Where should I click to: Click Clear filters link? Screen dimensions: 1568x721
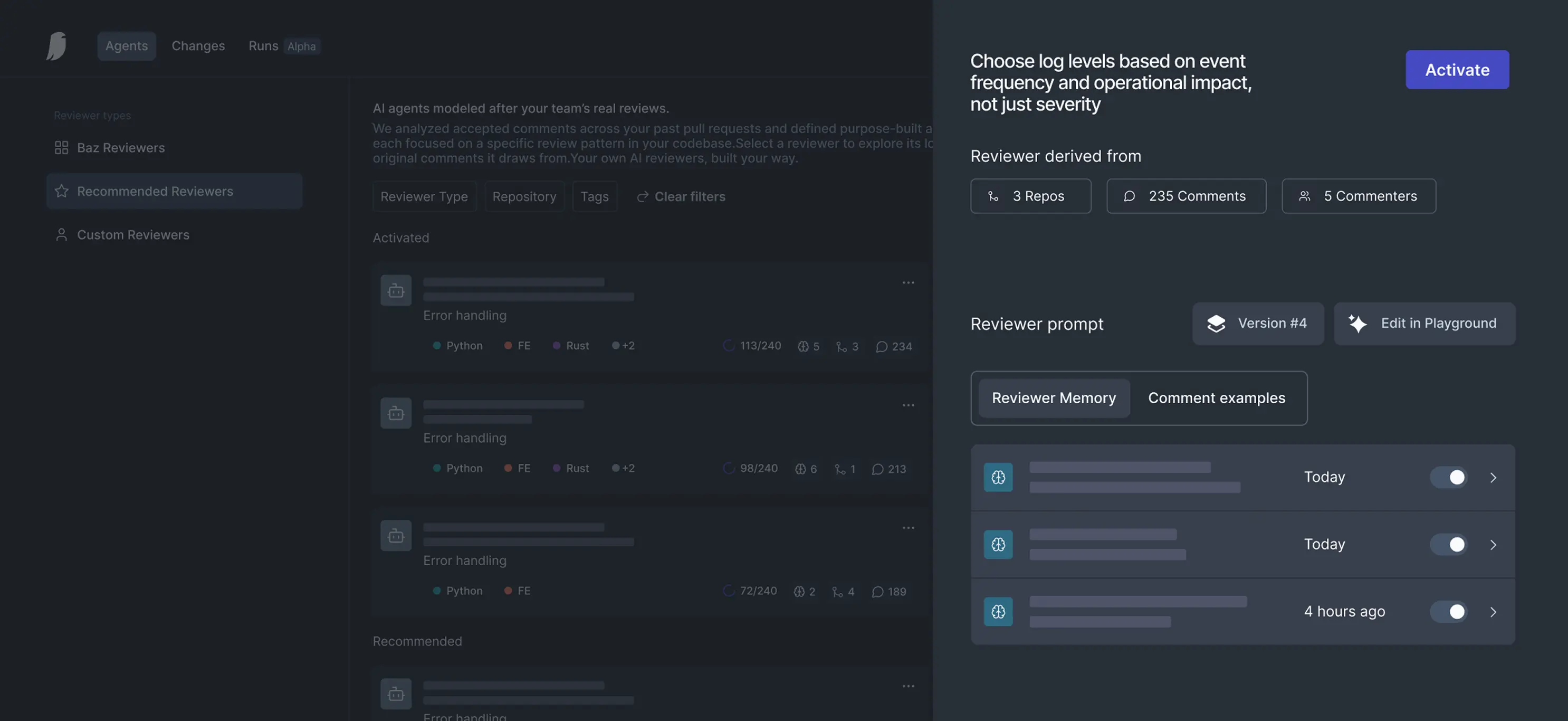pos(681,197)
